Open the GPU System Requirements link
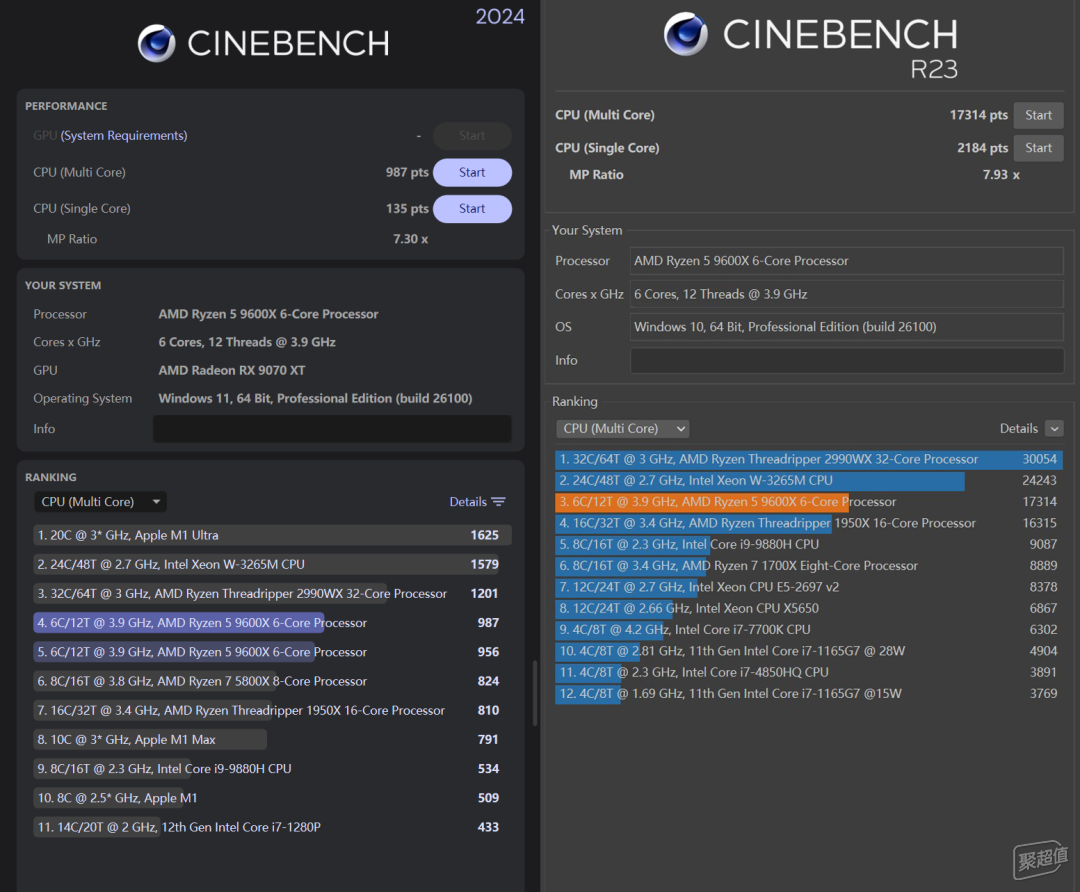The width and height of the screenshot is (1080, 892). tap(124, 136)
